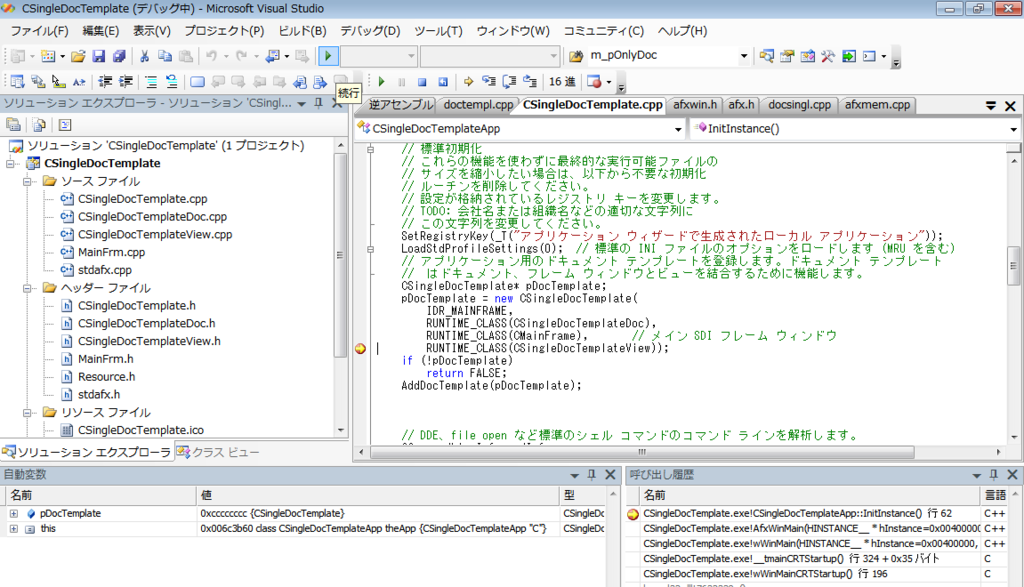Select CSingleDocTemplateDoc.cpp in Solution Explorer
Viewport: 1024px width, 587px height.
(152, 217)
